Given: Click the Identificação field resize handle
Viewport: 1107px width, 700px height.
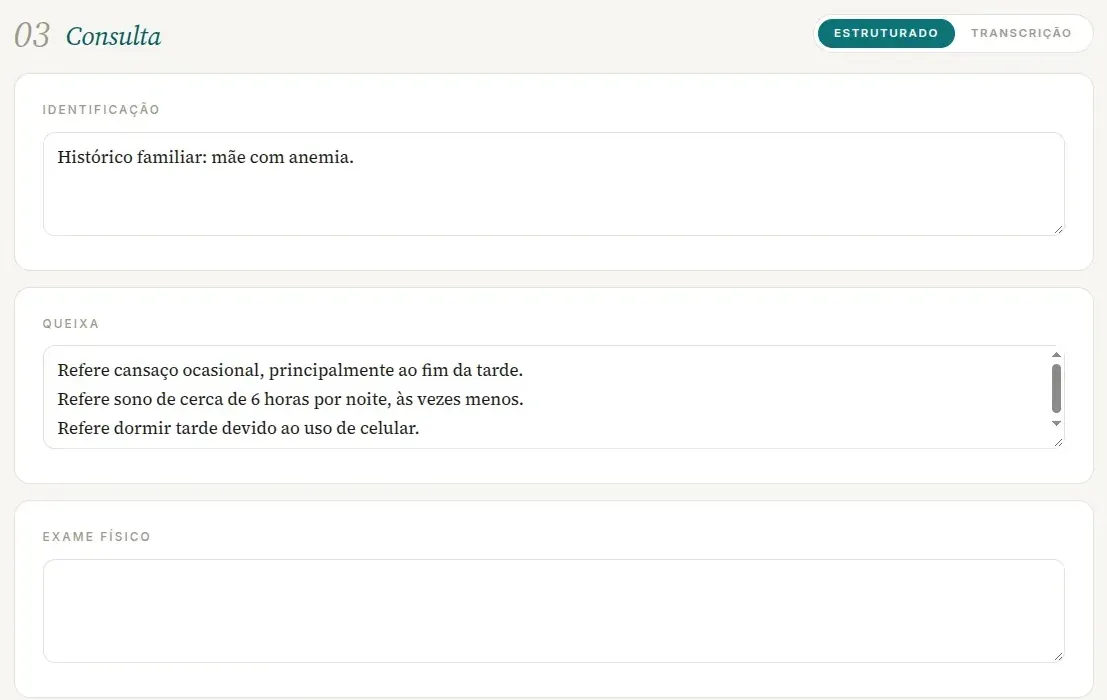Looking at the screenshot, I should click(x=1058, y=229).
